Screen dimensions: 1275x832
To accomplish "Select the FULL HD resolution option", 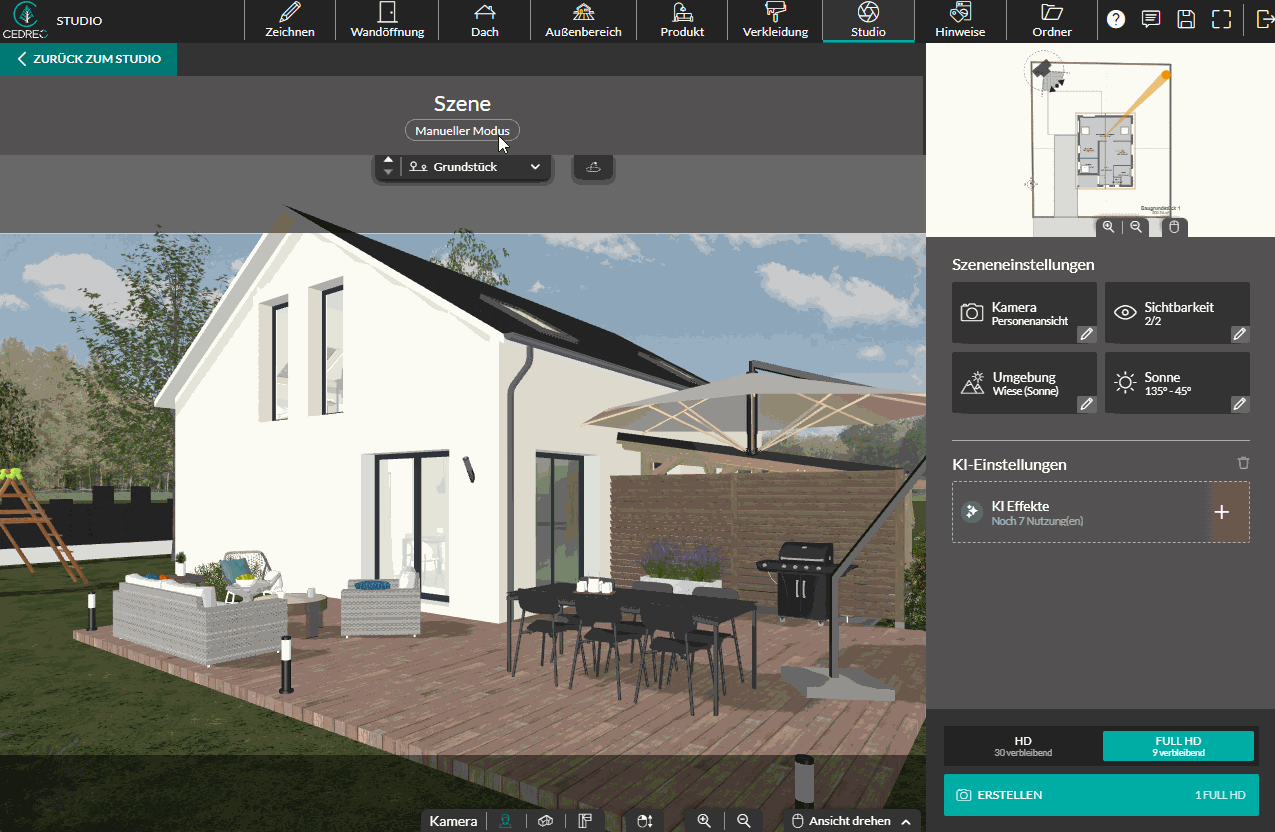I will click(x=1178, y=746).
